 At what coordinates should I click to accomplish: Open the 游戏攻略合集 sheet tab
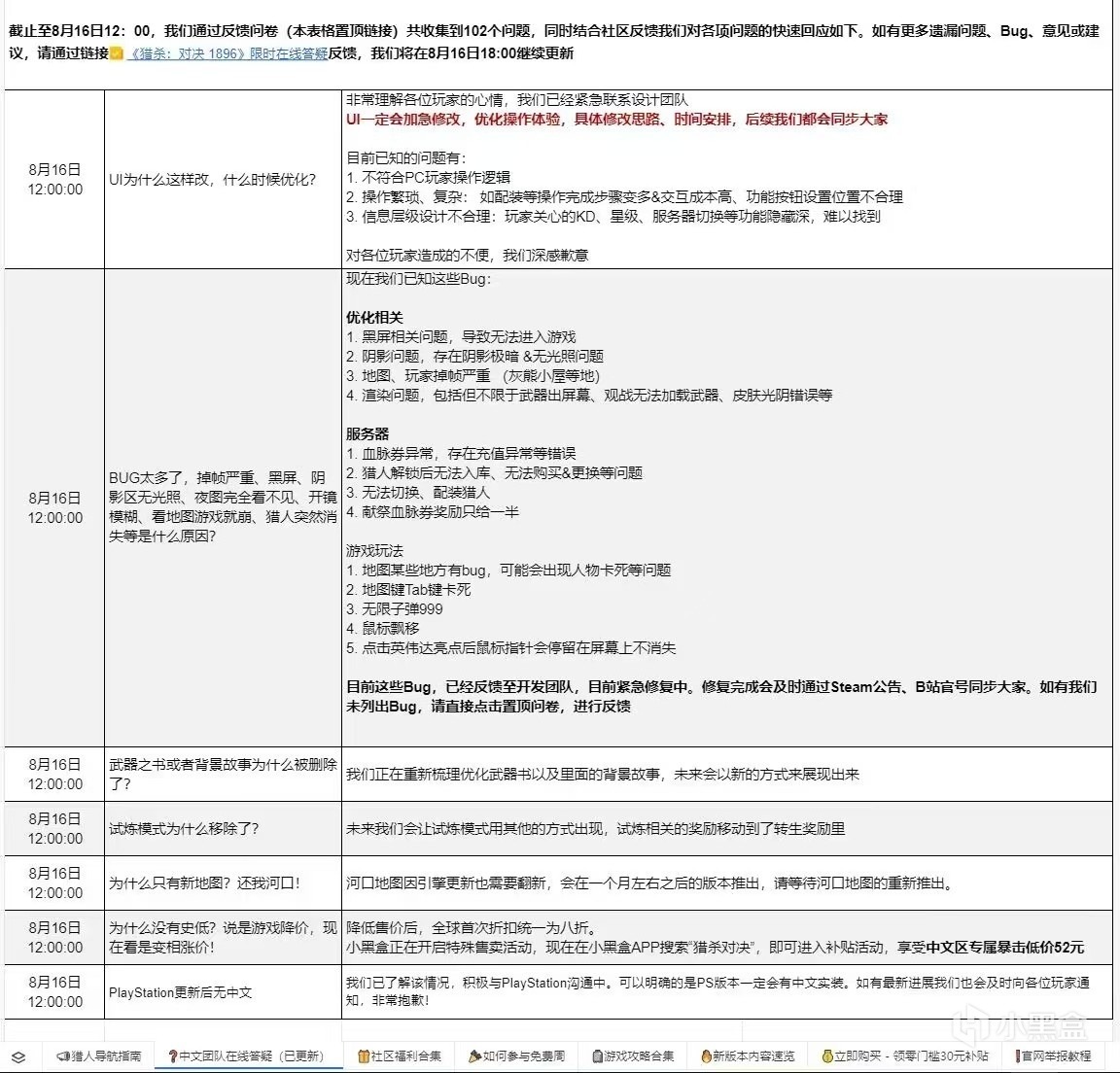[634, 1056]
